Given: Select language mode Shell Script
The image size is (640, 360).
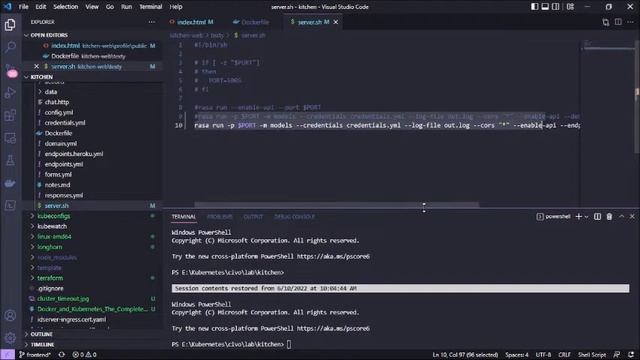Looking at the screenshot, I should tap(592, 355).
